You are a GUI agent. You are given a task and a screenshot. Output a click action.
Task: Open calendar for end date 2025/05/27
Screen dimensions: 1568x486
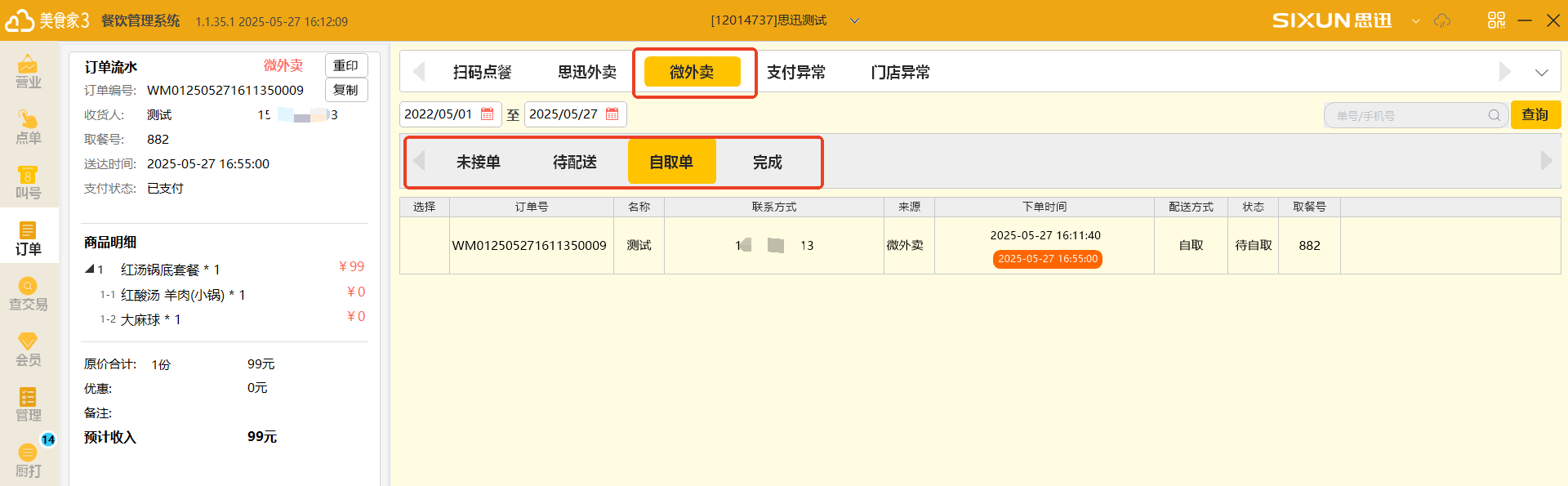(612, 114)
